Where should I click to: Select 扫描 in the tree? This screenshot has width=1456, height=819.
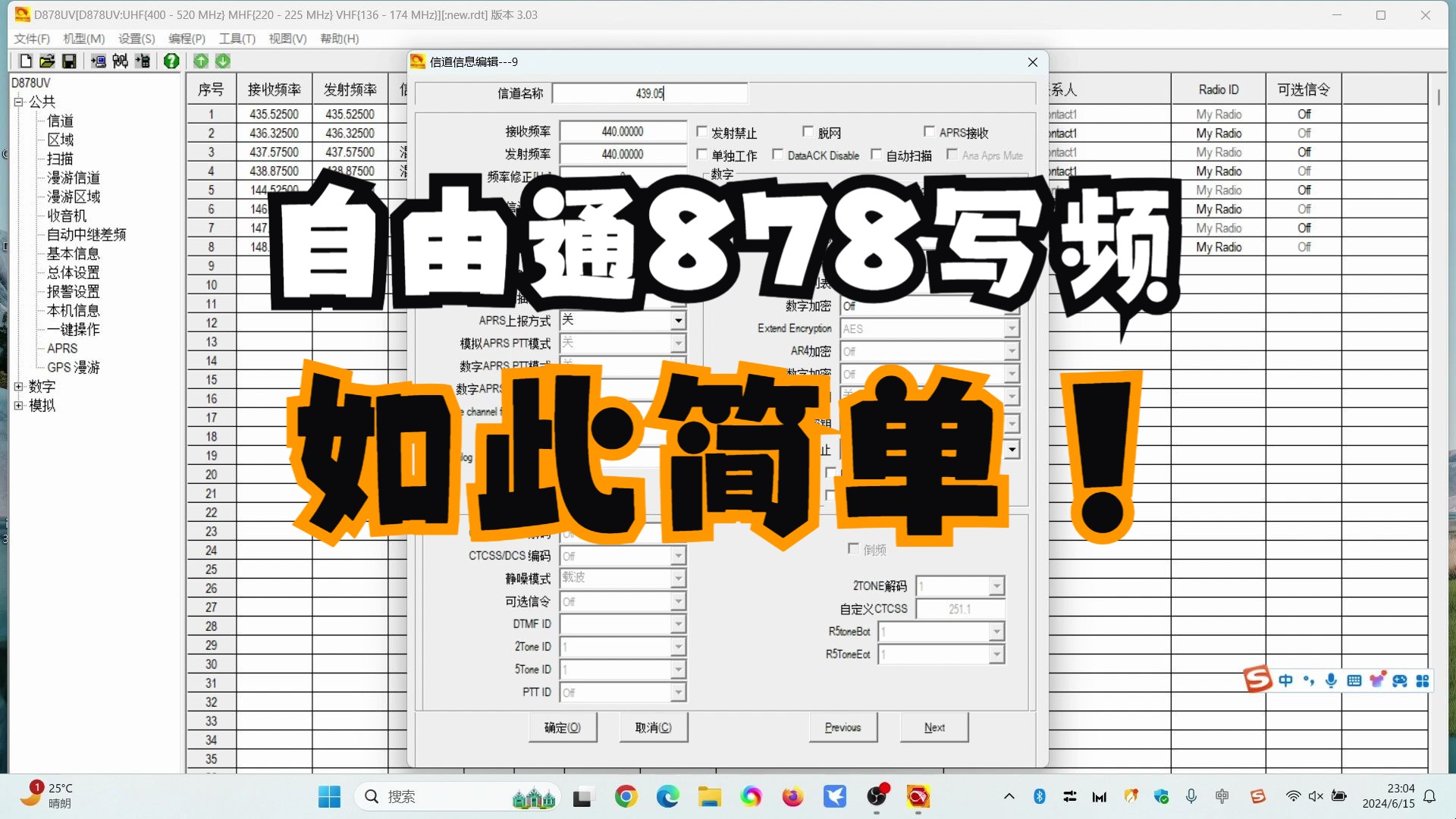(x=61, y=158)
